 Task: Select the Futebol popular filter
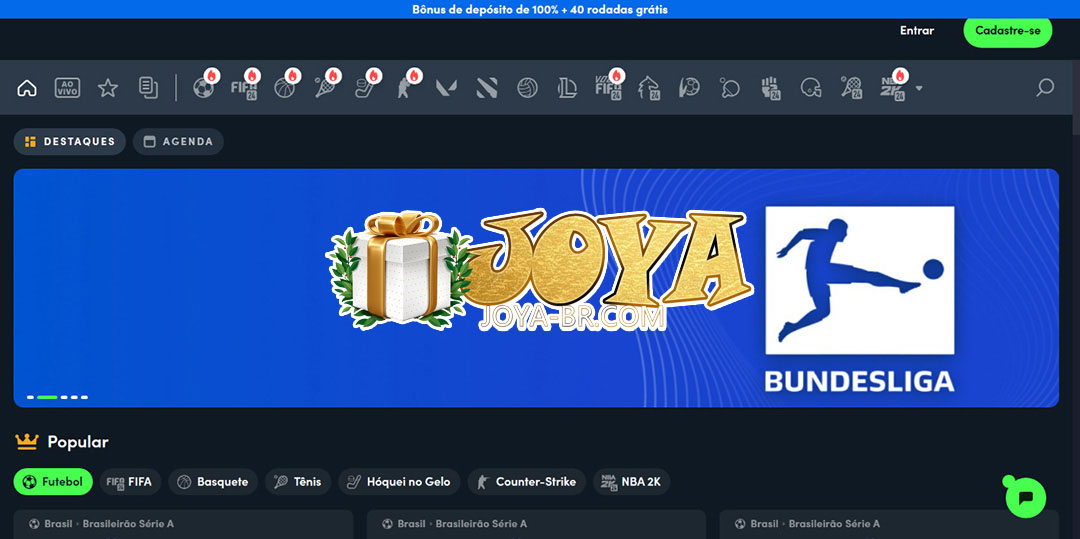(53, 482)
